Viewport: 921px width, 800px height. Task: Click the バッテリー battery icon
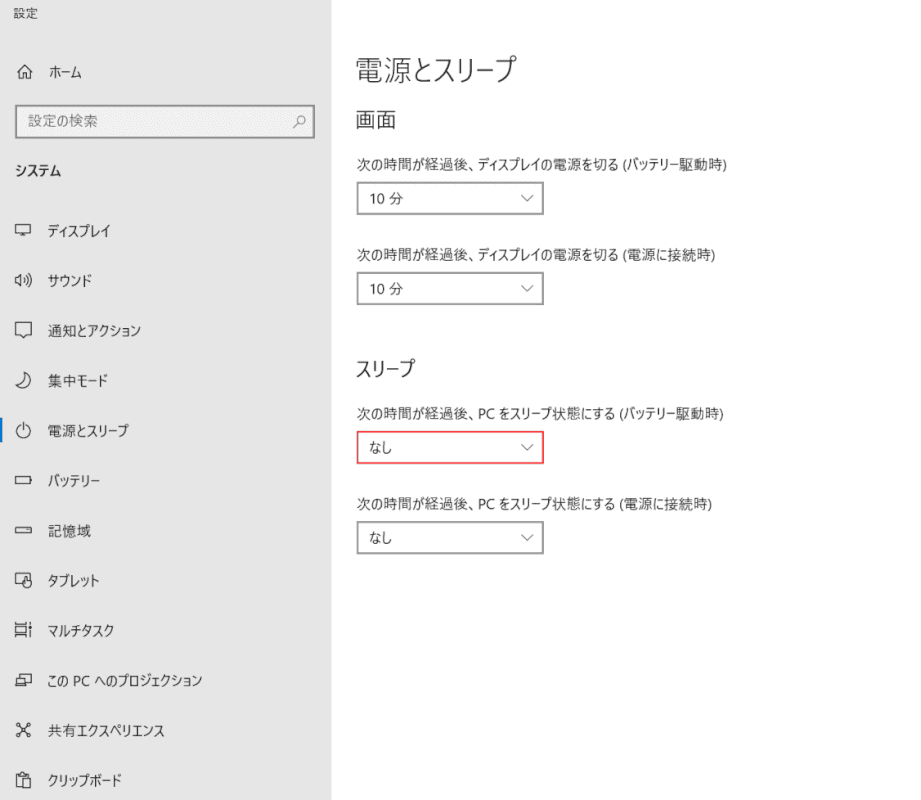click(x=23, y=480)
